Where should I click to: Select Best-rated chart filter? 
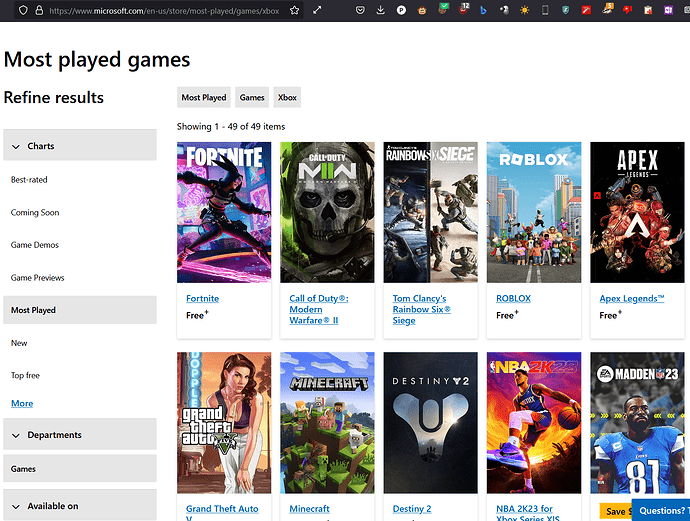pyautogui.click(x=29, y=180)
